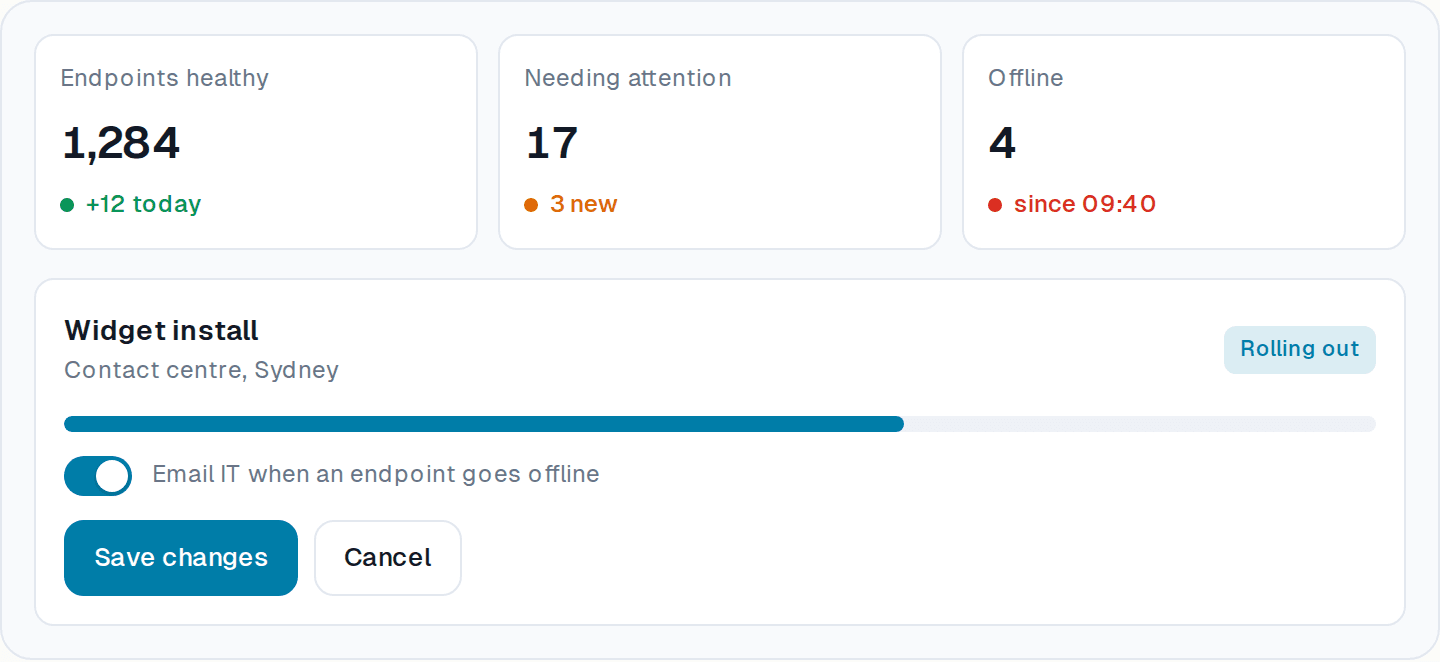Click the 1,284 endpoints healthy count

coord(121,143)
